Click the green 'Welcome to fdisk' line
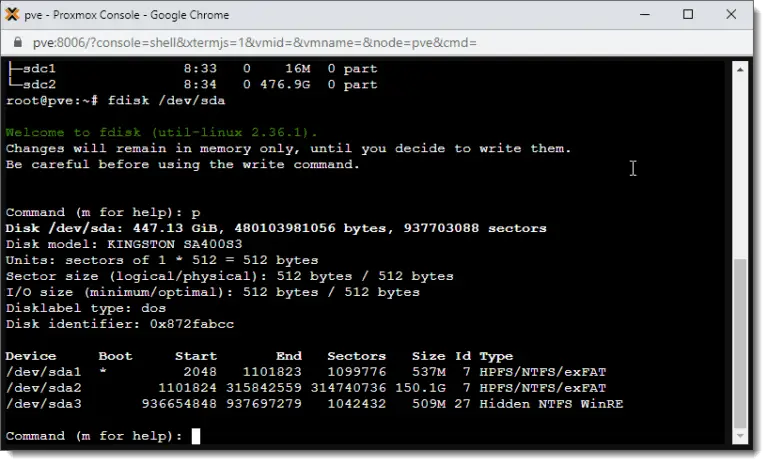The width and height of the screenshot is (768, 465). [x=161, y=132]
